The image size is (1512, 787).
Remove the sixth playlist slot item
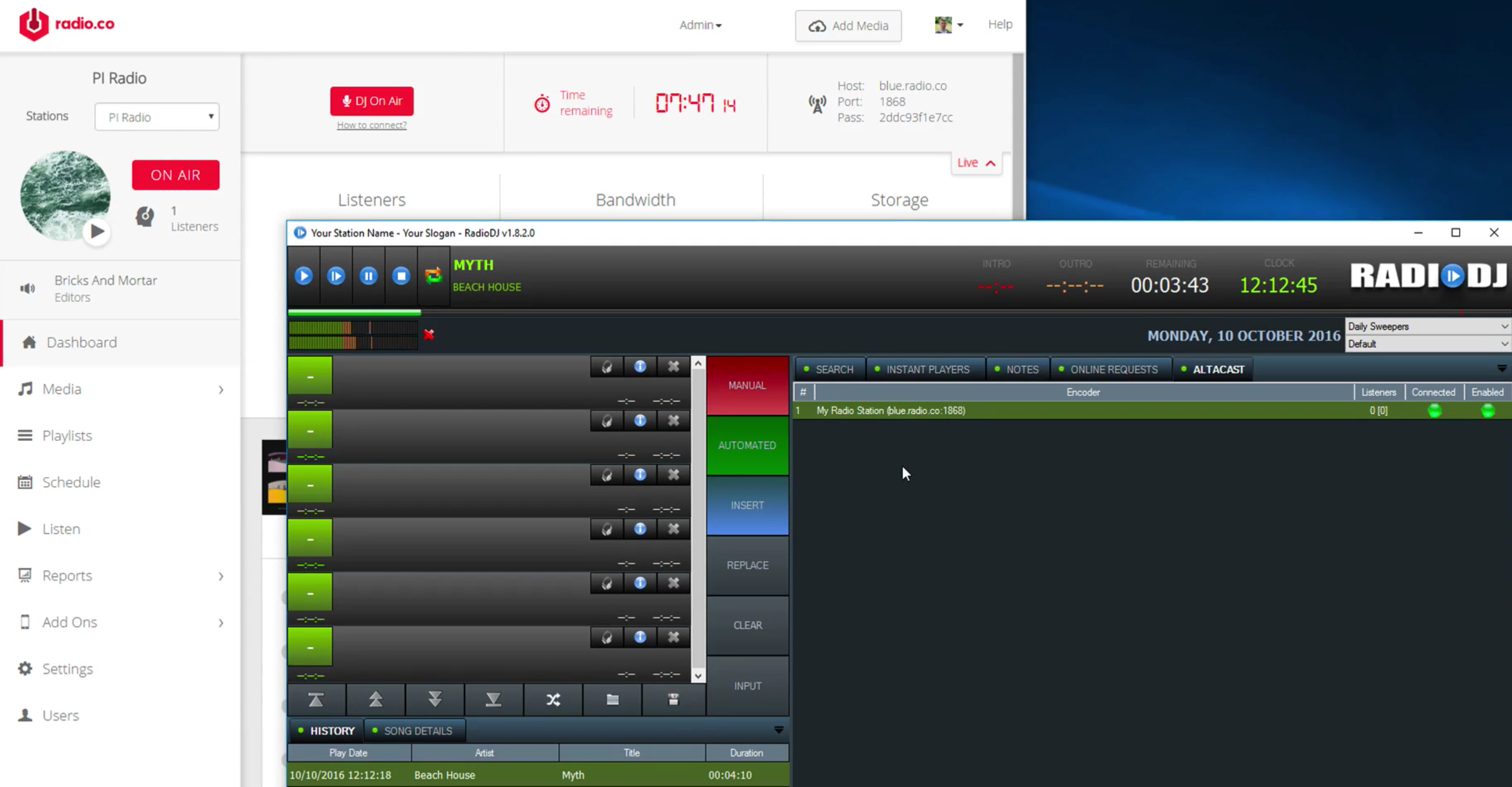tap(674, 637)
